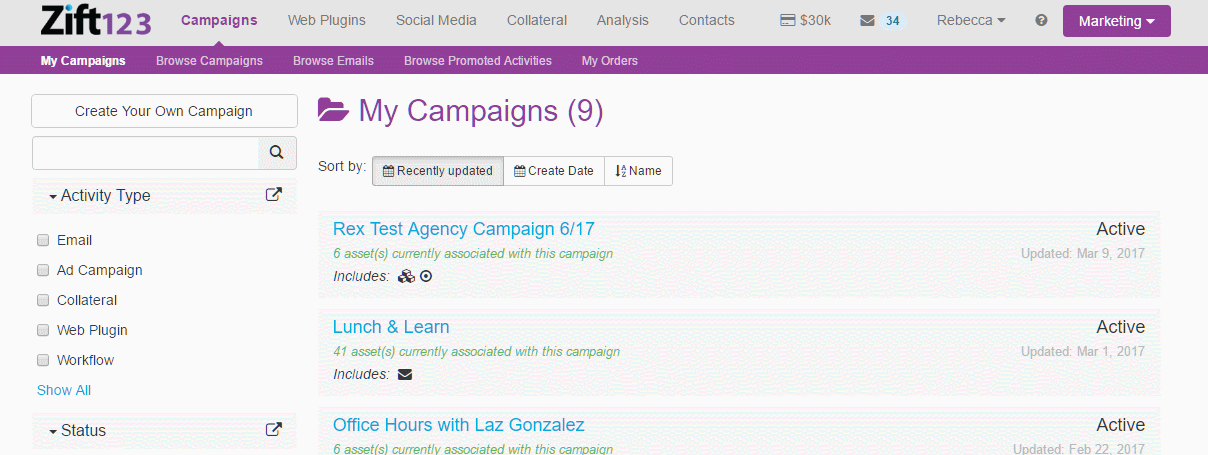Image resolution: width=1208 pixels, height=455 pixels.
Task: Open the Marketing dropdown button
Action: point(1116,21)
